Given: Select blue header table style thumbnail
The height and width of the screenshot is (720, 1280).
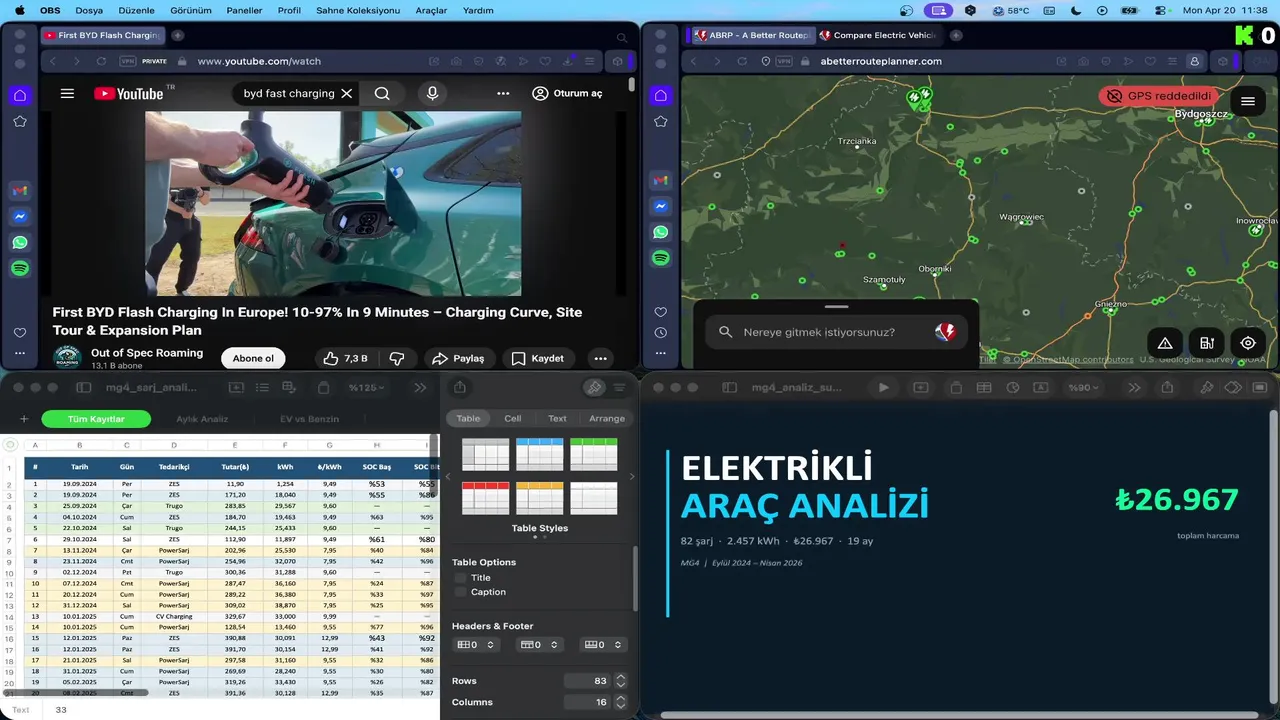Looking at the screenshot, I should (540, 454).
